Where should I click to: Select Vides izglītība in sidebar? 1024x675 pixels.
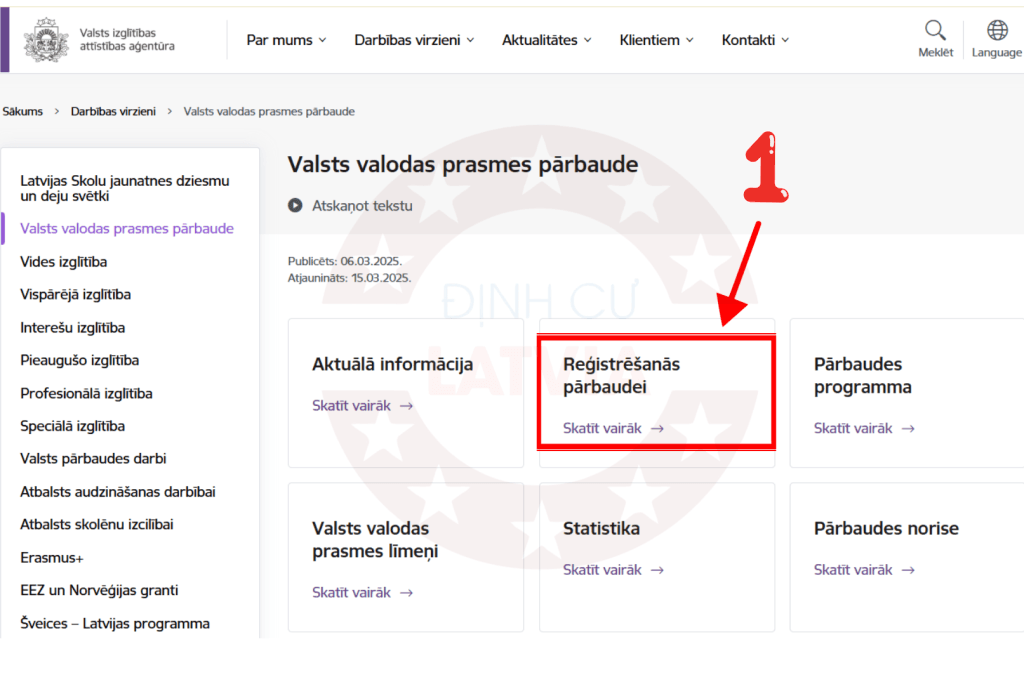(64, 262)
